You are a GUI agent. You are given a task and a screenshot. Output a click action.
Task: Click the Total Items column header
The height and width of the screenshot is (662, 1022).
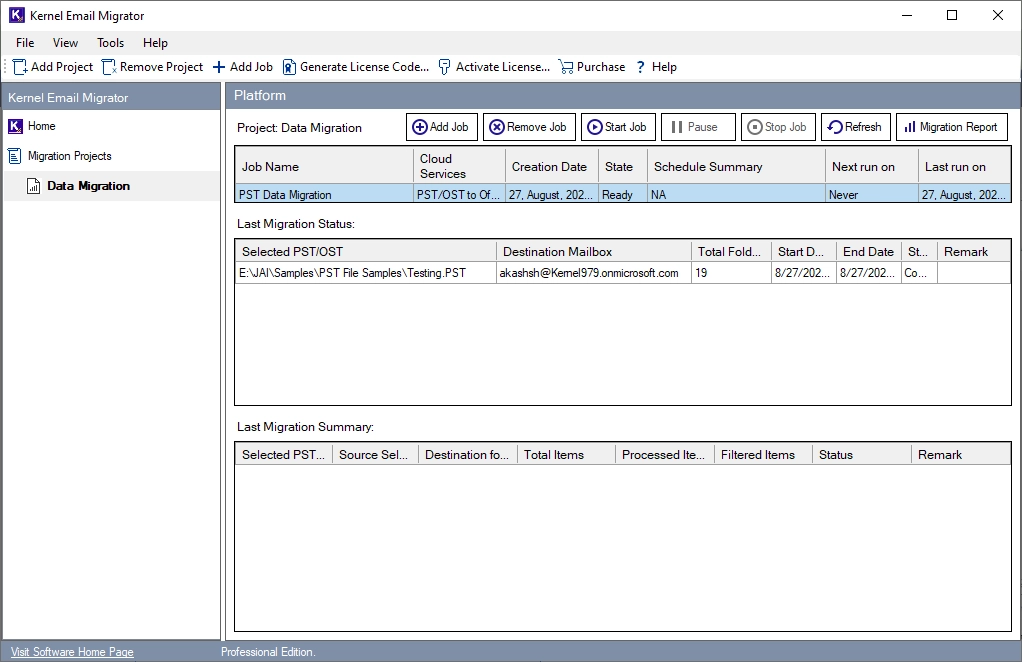[566, 455]
